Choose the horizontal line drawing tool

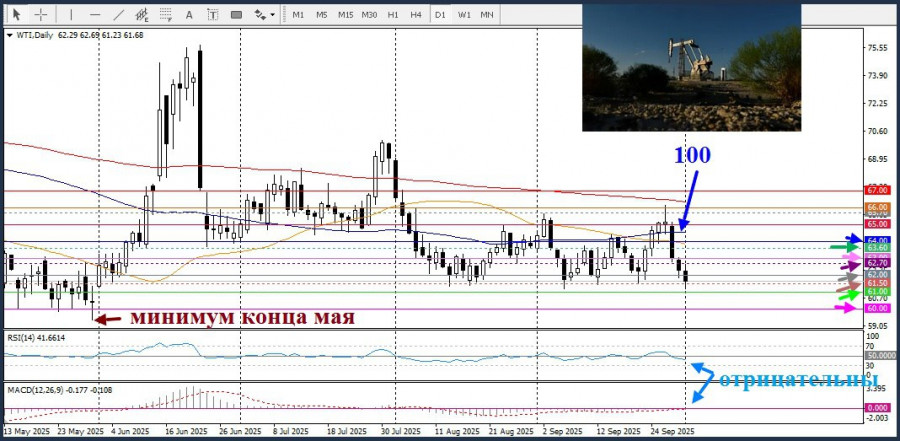(94, 15)
